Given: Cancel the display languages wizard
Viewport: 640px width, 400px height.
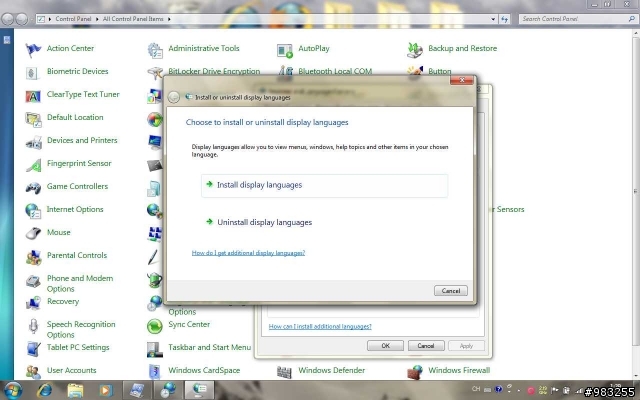Looking at the screenshot, I should 451,291.
